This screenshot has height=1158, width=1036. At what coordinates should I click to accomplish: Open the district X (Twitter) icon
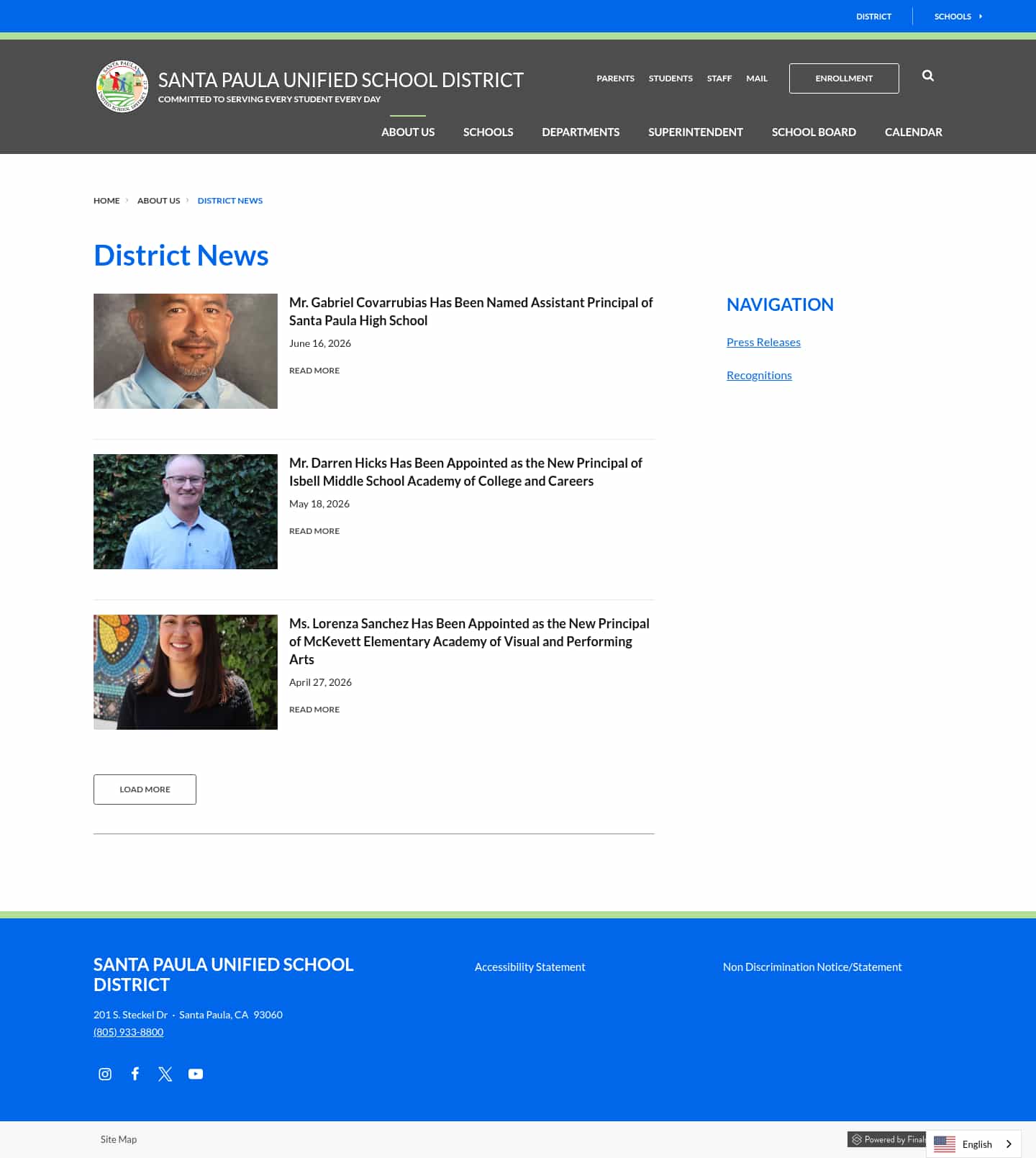(165, 1074)
